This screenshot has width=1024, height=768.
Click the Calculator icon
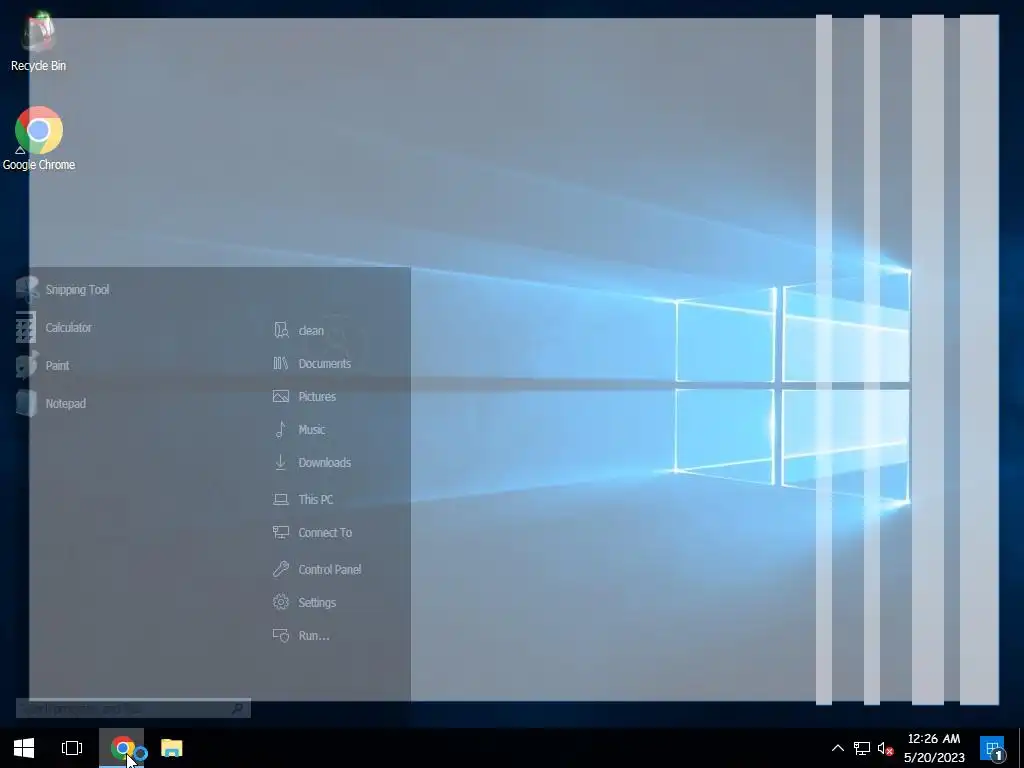tap(26, 327)
